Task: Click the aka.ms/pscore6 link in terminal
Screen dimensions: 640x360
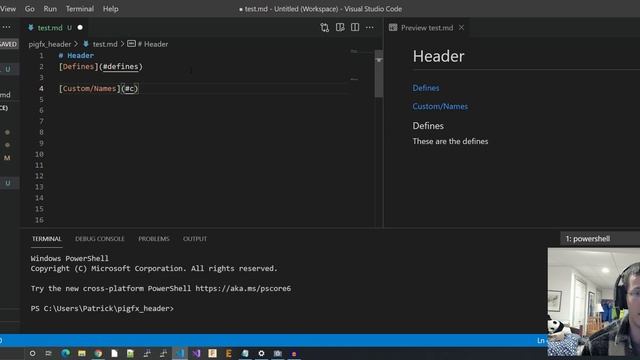Action: click(243, 289)
